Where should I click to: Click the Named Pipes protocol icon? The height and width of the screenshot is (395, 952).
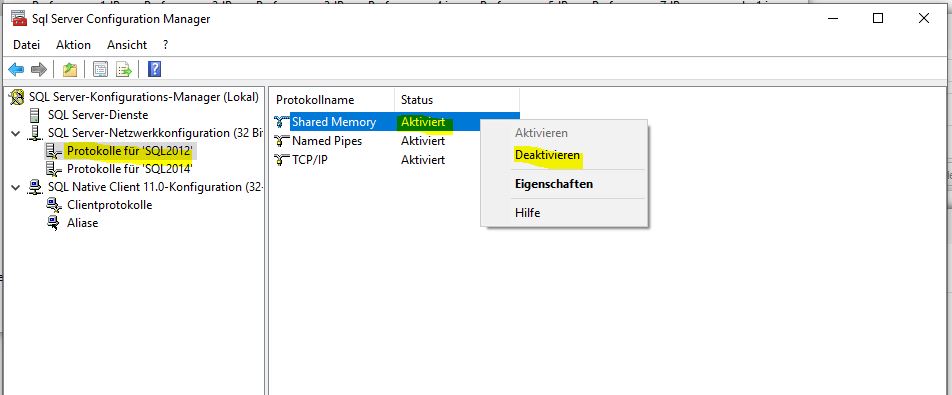[x=282, y=141]
